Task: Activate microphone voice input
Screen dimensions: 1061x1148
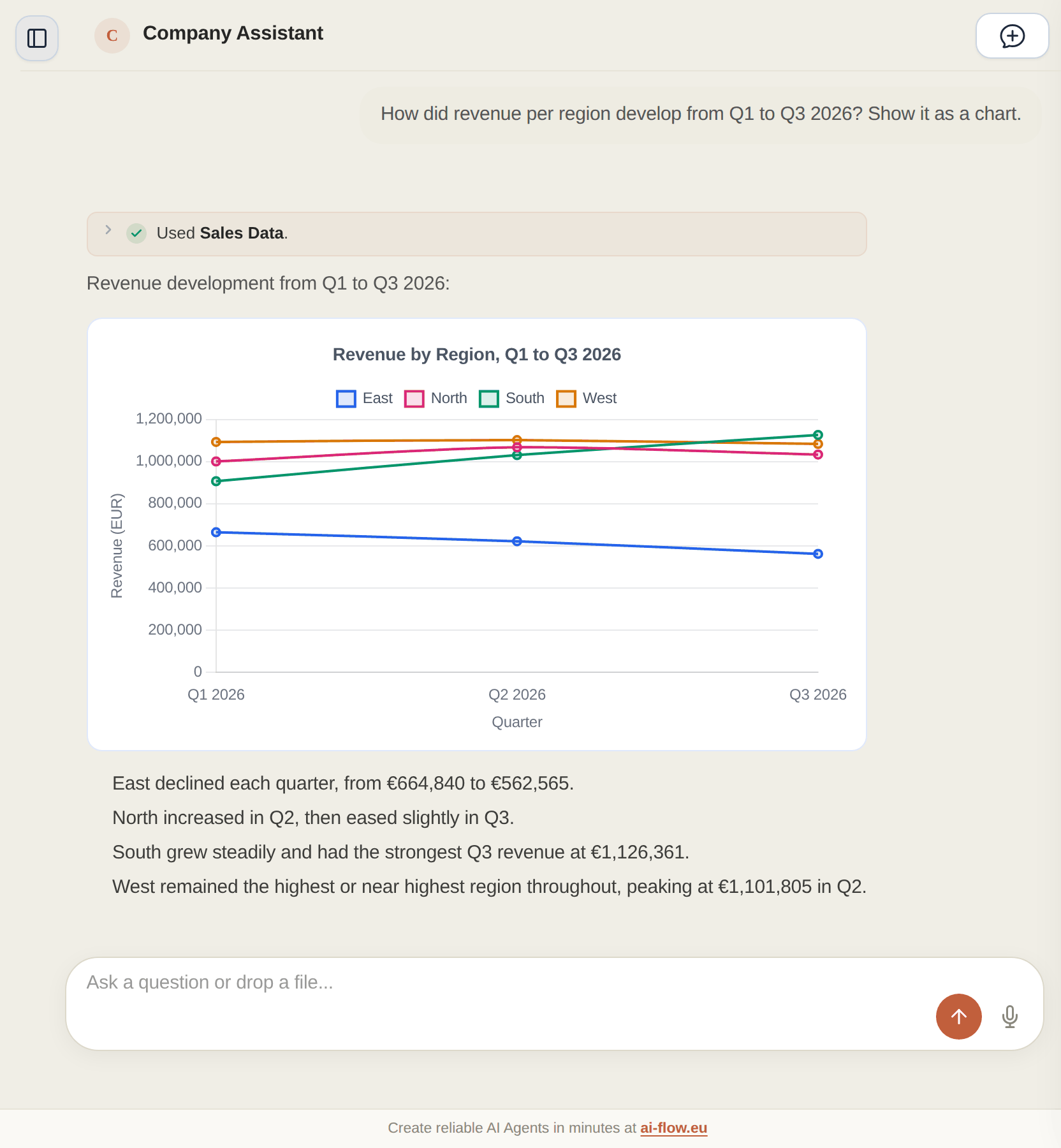Action: pyautogui.click(x=1010, y=1017)
